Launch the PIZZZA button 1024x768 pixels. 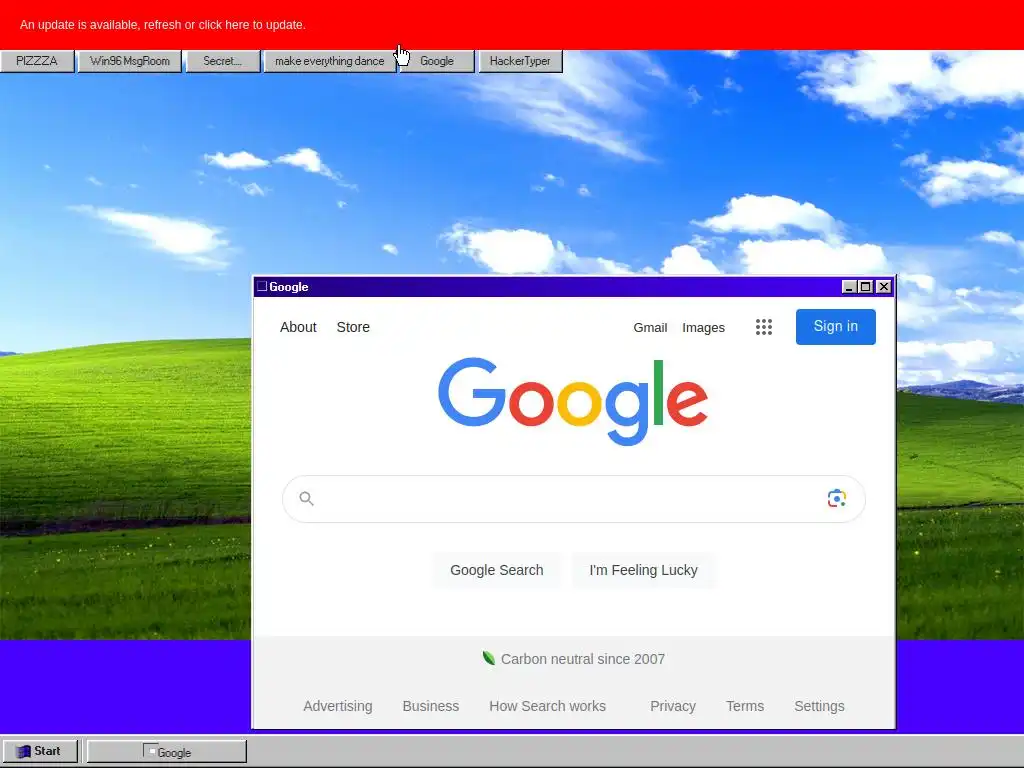(37, 61)
